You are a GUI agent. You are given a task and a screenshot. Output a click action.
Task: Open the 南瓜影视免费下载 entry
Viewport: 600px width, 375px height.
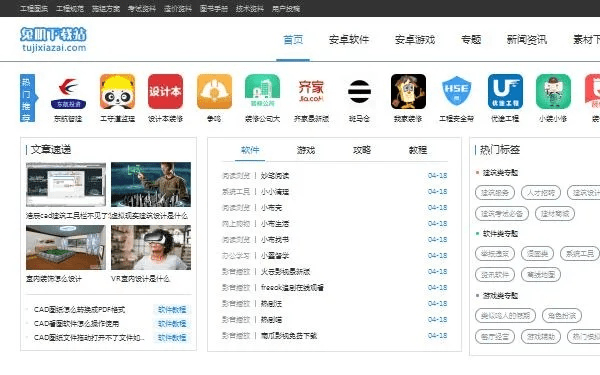tap(289, 336)
